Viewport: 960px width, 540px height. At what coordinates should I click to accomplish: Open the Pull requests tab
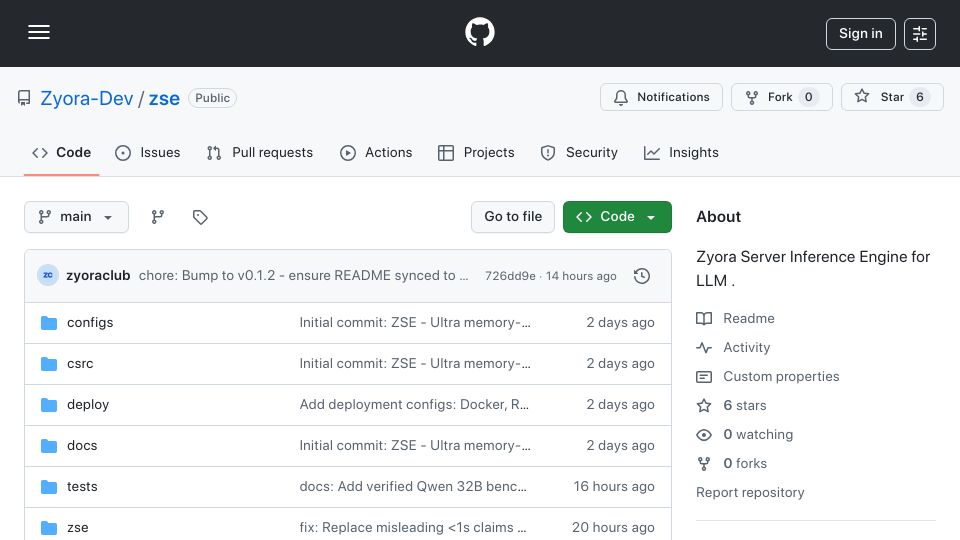(x=260, y=152)
